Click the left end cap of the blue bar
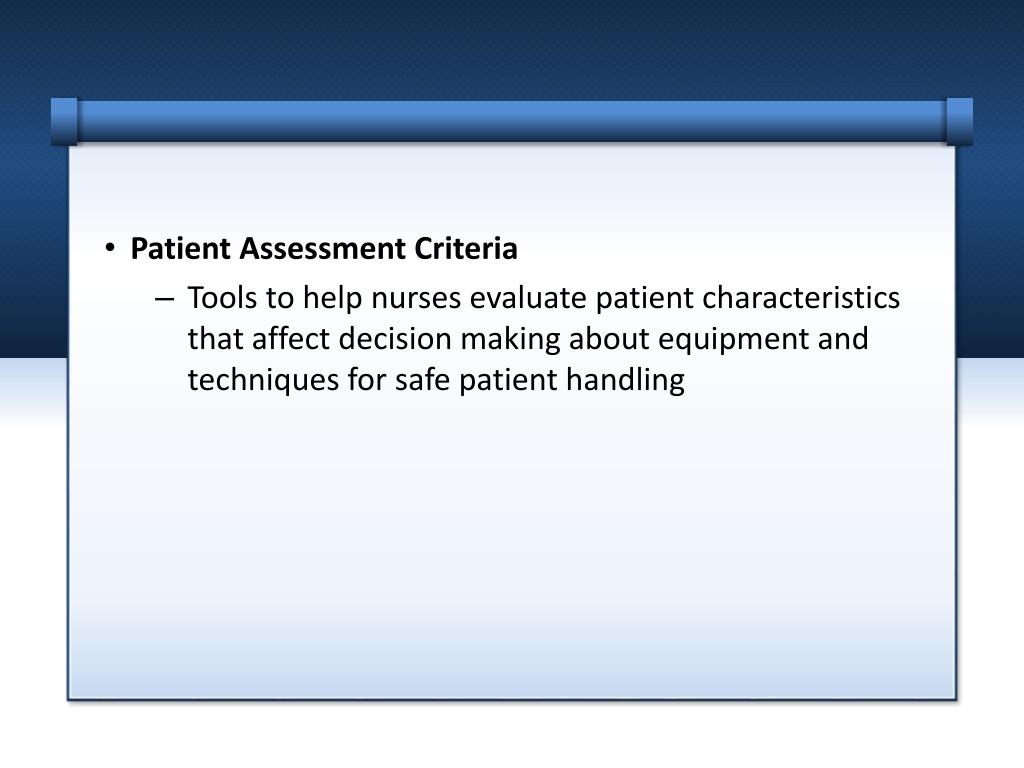 [64, 121]
